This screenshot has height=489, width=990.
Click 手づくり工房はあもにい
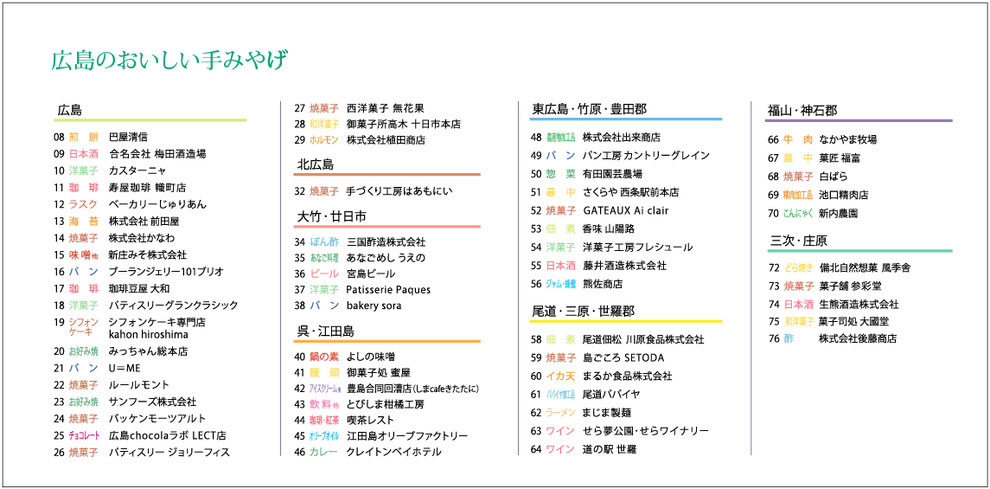pyautogui.click(x=399, y=190)
